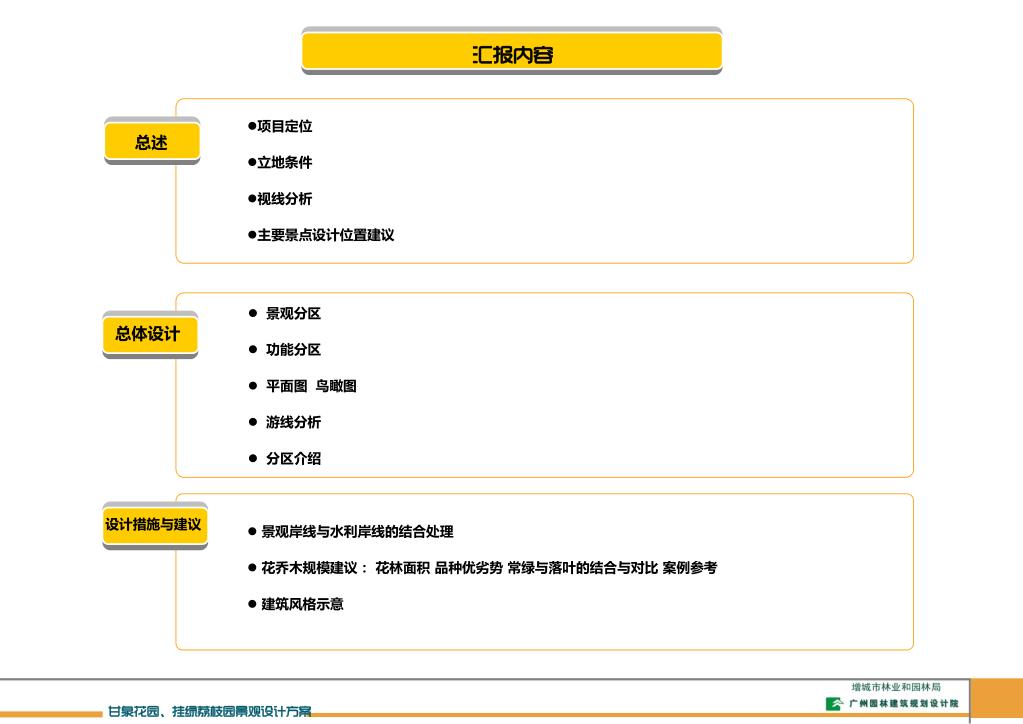Click the 广州园林建筑规划设计院 footer text
Image resolution: width=1023 pixels, height=724 pixels.
(904, 704)
